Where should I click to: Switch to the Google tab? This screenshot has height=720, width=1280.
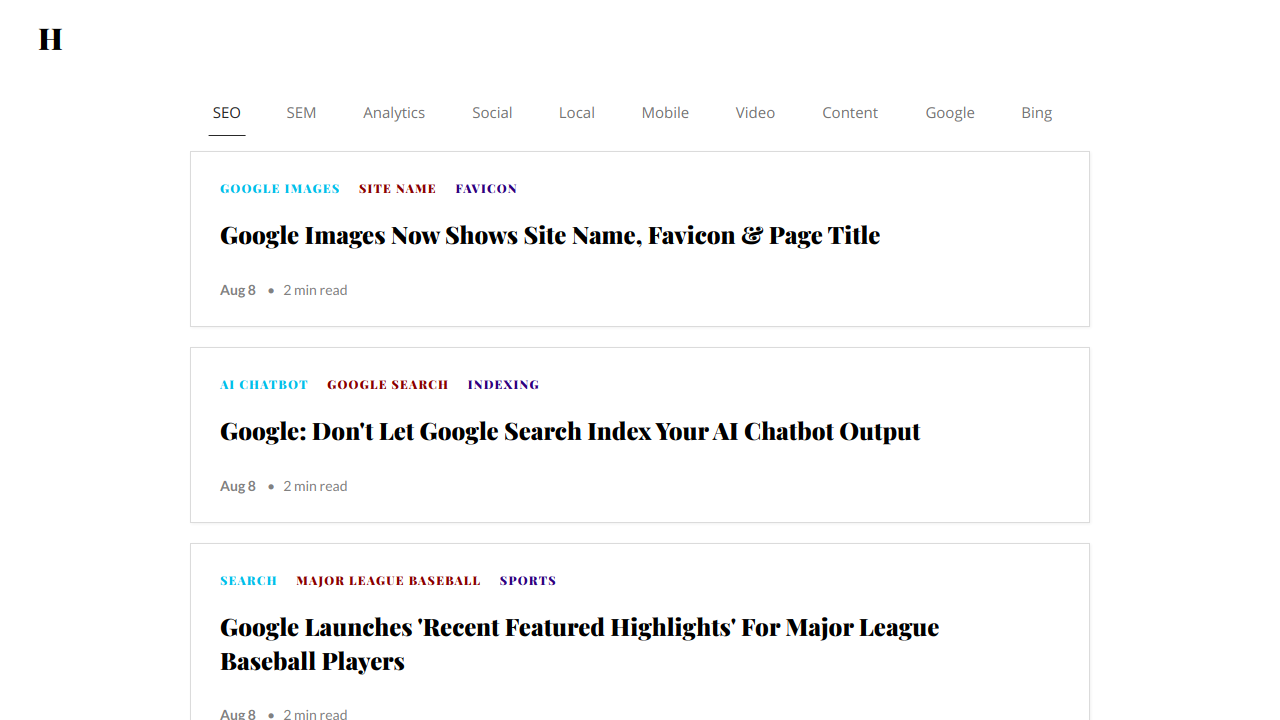950,113
